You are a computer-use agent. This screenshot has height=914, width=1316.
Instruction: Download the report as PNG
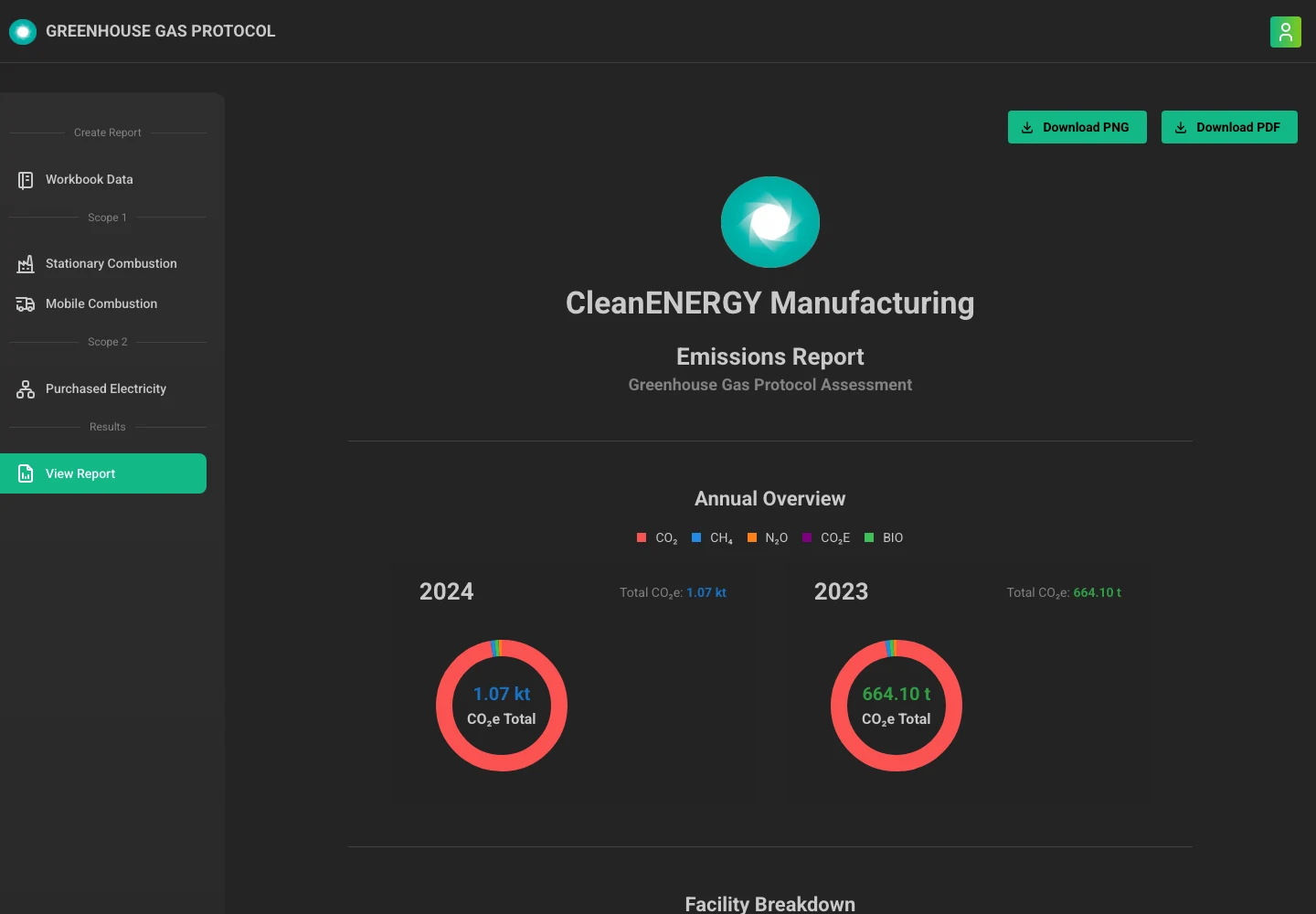click(1077, 127)
